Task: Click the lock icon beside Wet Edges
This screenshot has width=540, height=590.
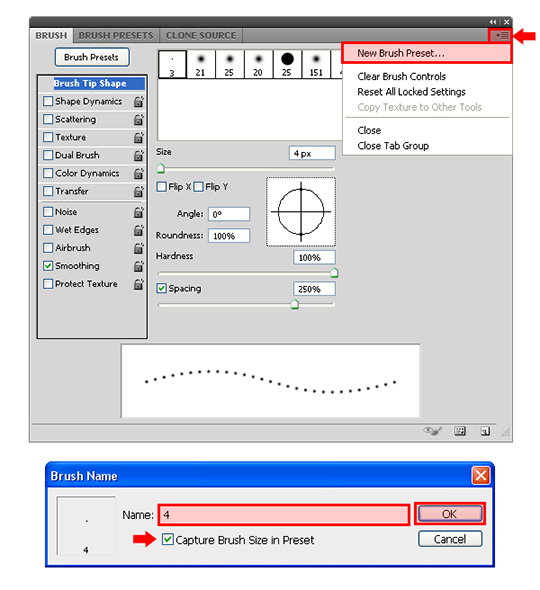Action: tap(139, 230)
